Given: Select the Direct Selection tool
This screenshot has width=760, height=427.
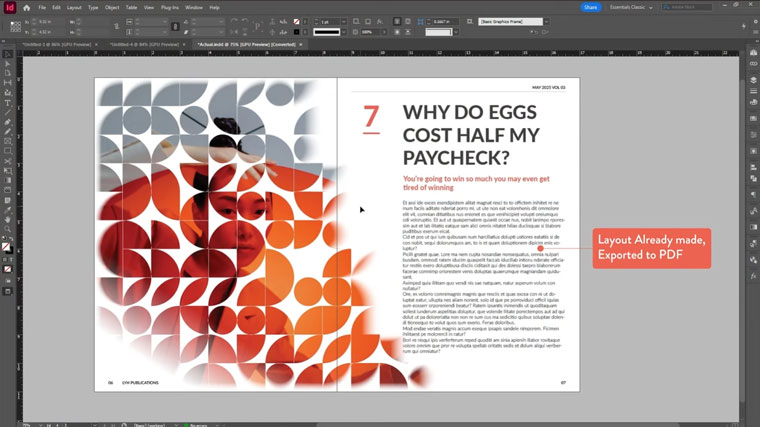Looking at the screenshot, I should [x=8, y=64].
